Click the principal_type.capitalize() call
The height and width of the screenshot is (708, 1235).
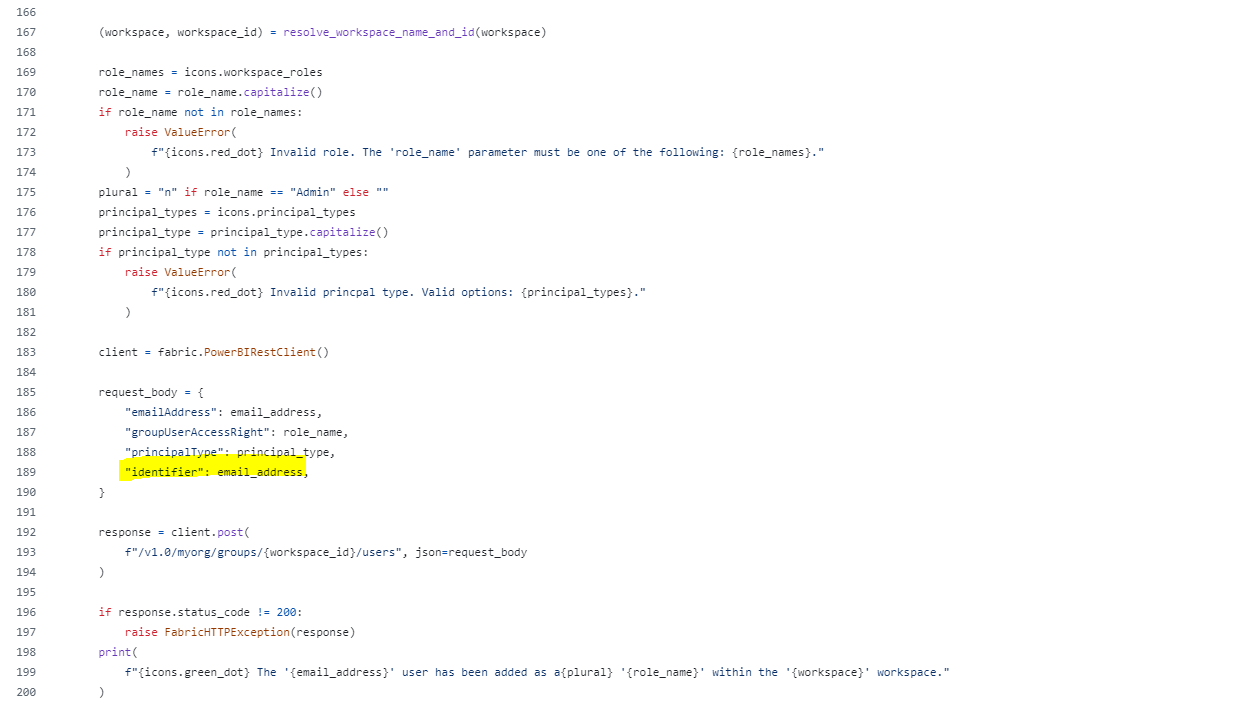299,232
